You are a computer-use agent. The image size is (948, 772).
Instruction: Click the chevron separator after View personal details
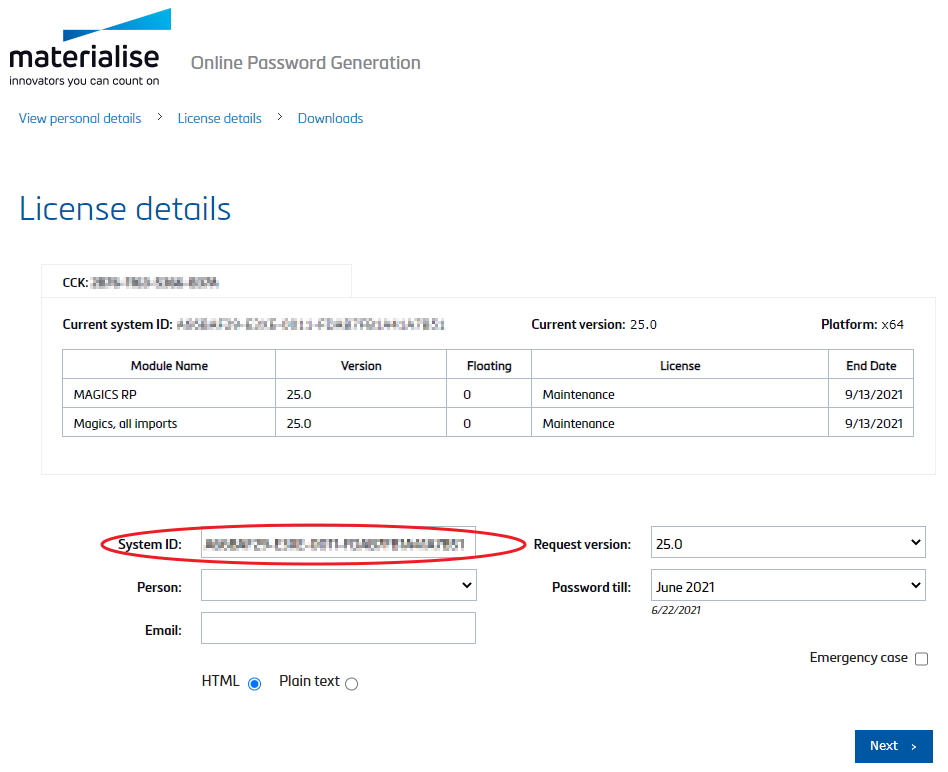tap(159, 118)
